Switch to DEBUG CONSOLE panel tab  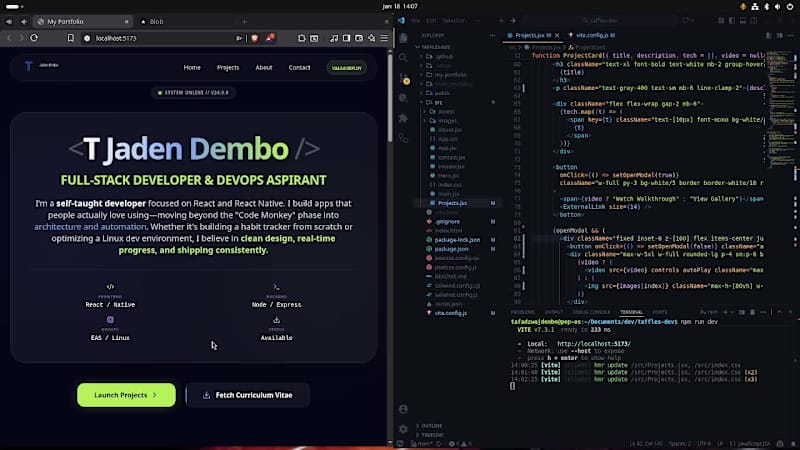point(591,312)
